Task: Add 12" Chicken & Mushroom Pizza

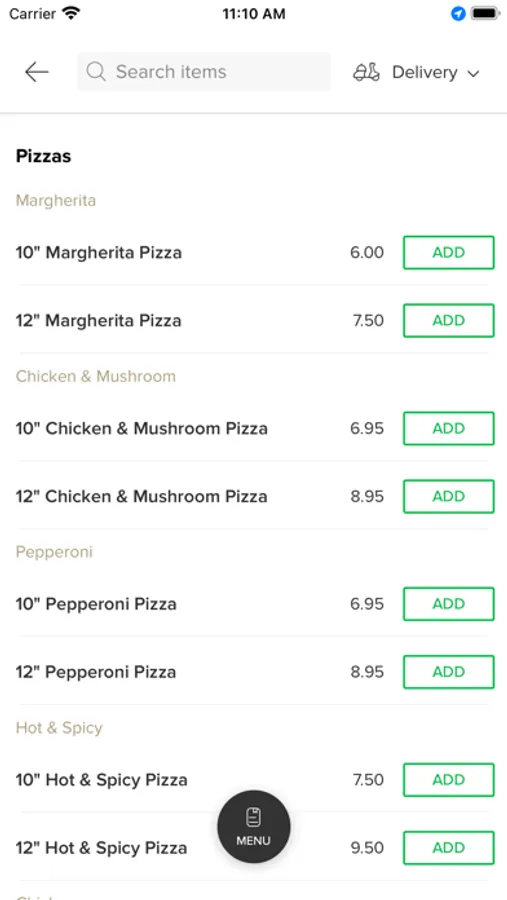Action: (x=448, y=496)
